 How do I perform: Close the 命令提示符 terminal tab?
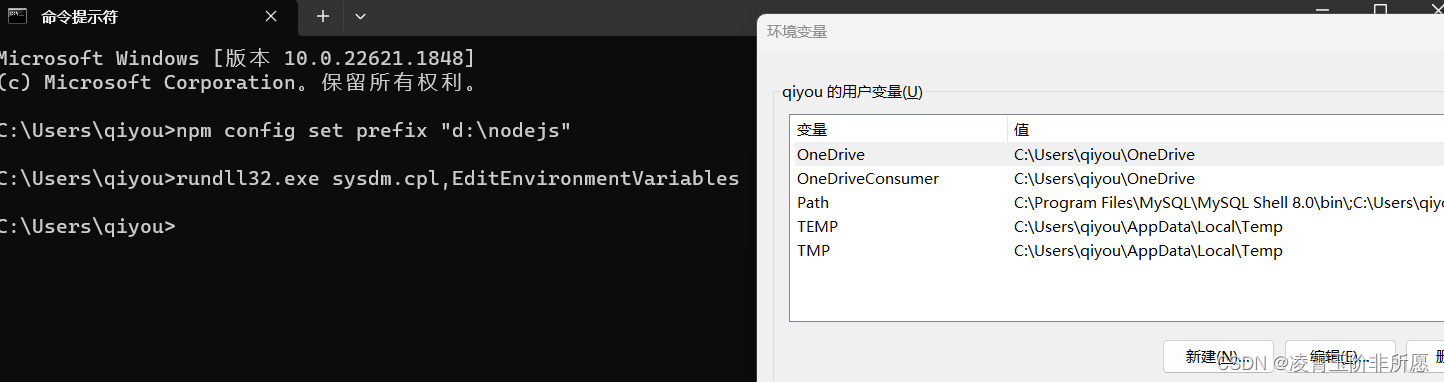coord(271,17)
